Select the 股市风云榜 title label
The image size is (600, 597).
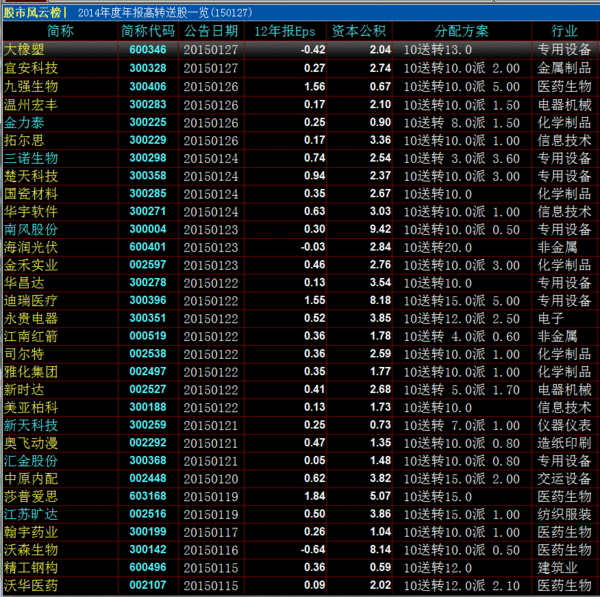[33, 13]
